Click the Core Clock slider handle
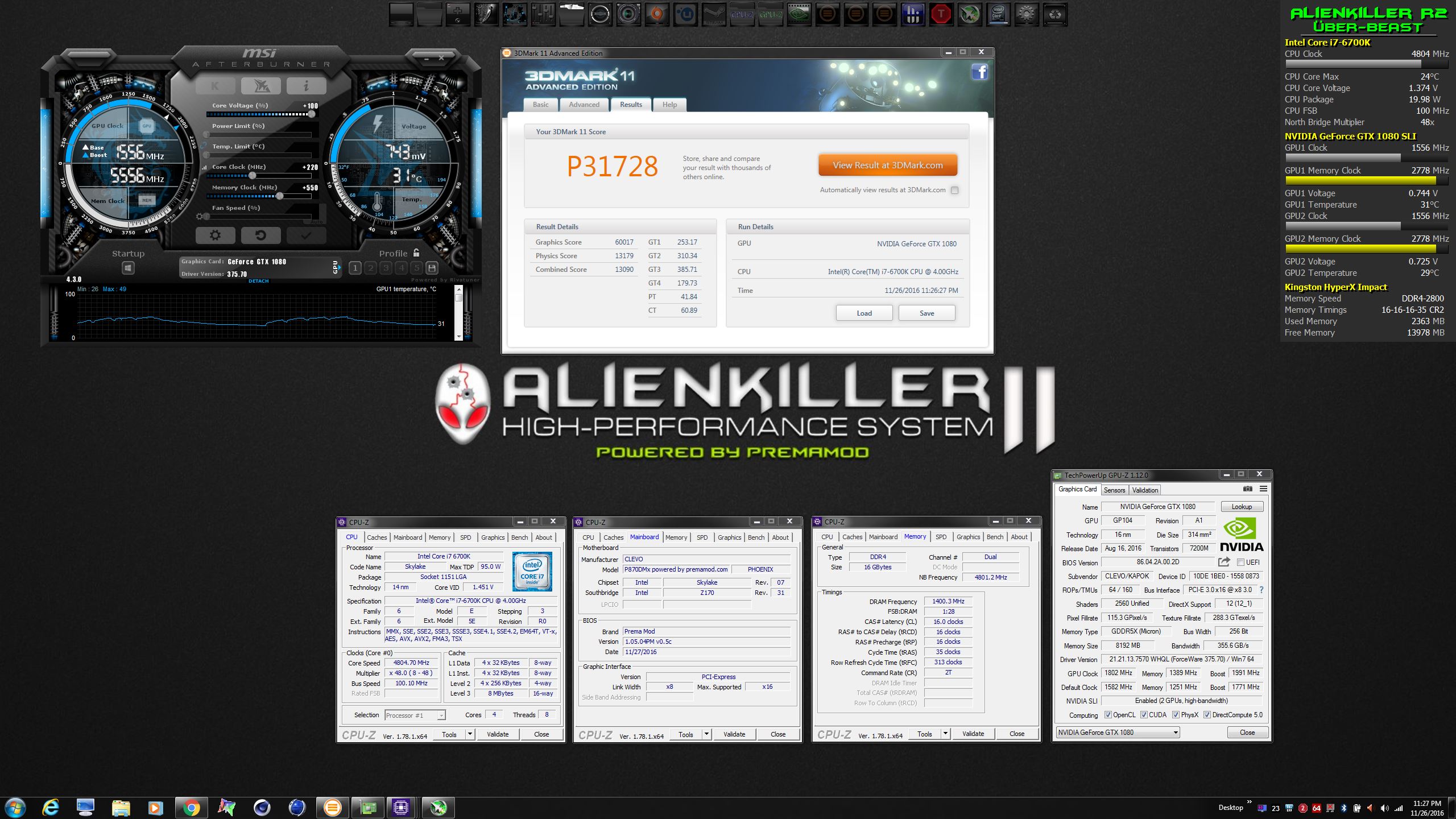The width and height of the screenshot is (1456, 819). [252, 175]
